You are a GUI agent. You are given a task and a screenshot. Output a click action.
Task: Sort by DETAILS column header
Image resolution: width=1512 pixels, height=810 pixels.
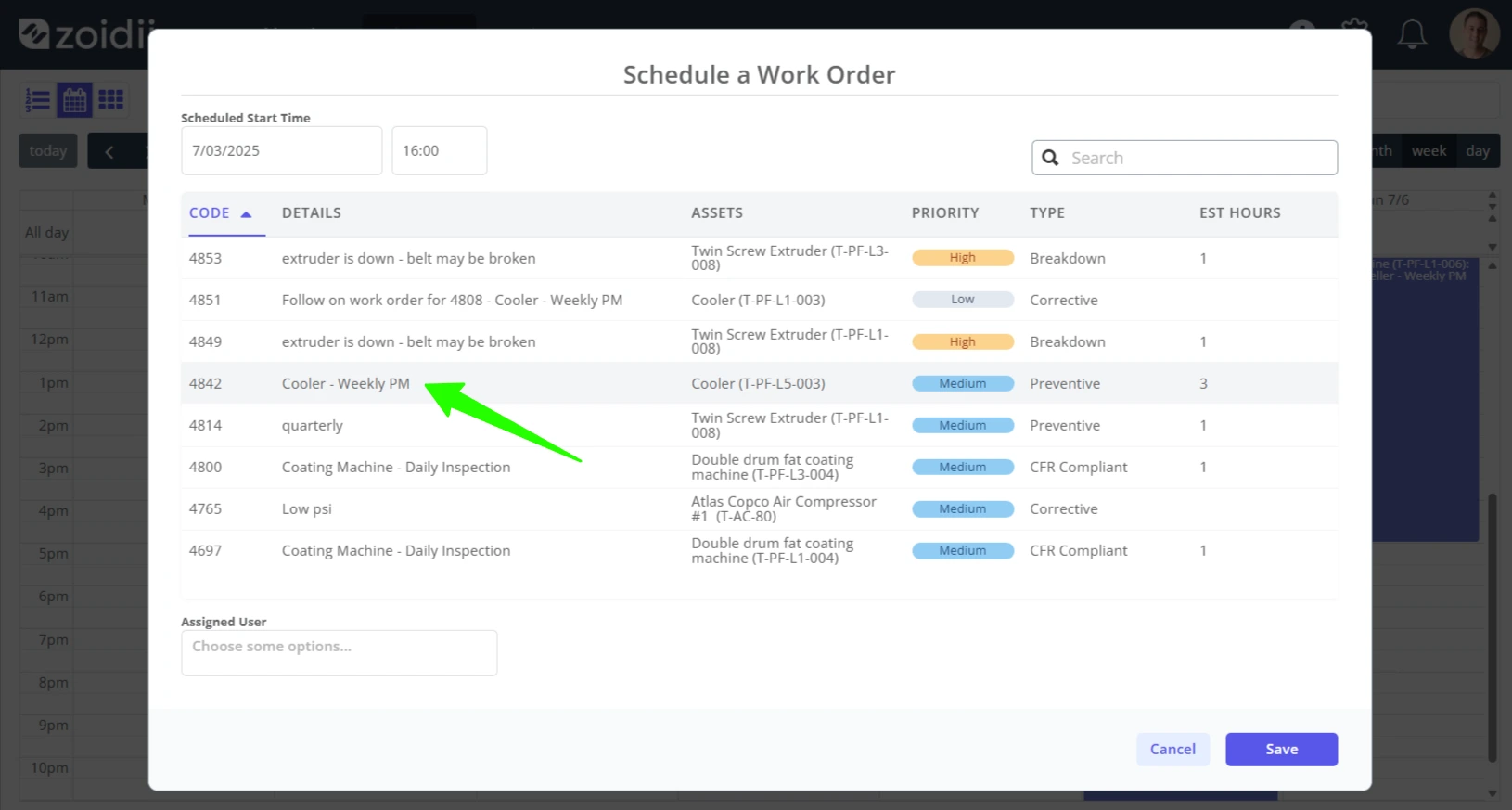pyautogui.click(x=312, y=212)
